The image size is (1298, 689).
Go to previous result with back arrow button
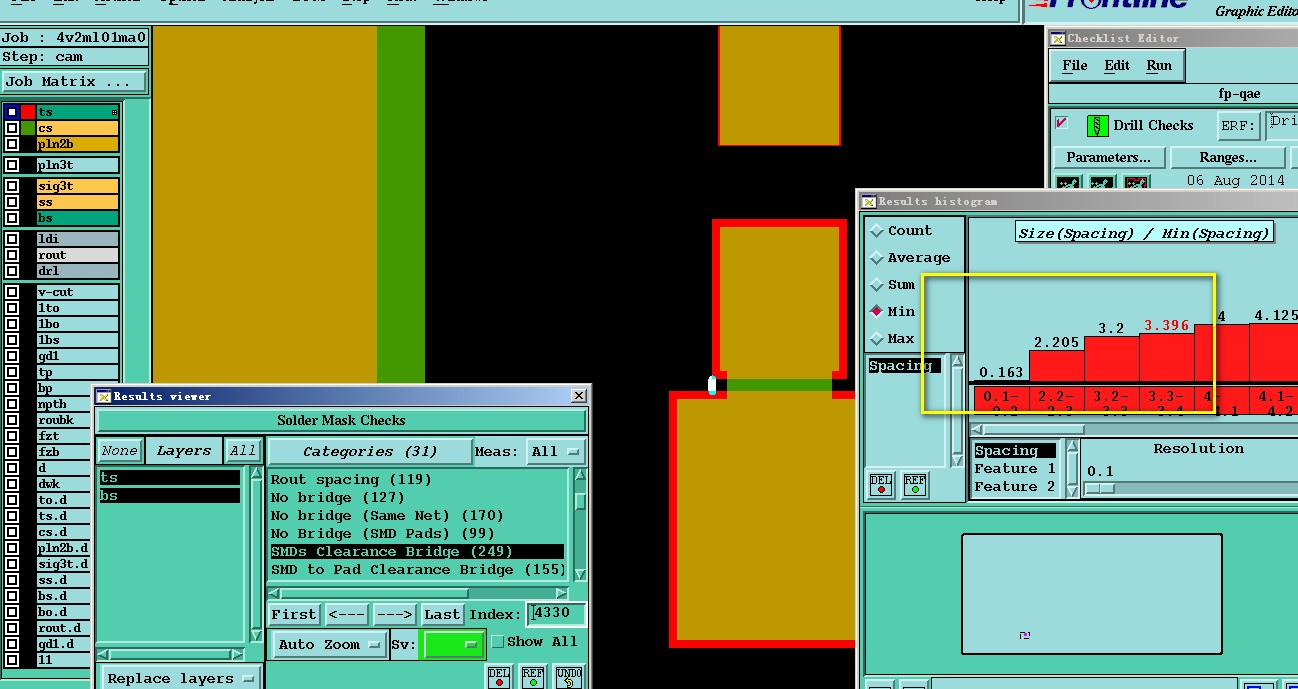point(346,615)
